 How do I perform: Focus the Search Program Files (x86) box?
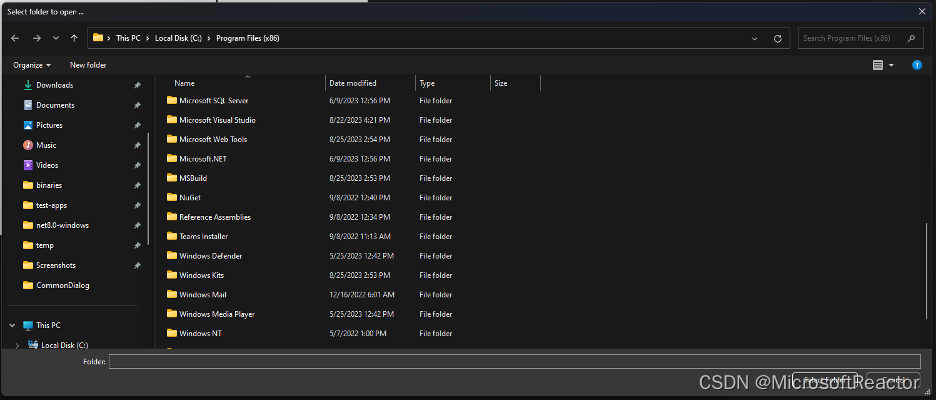pos(860,38)
